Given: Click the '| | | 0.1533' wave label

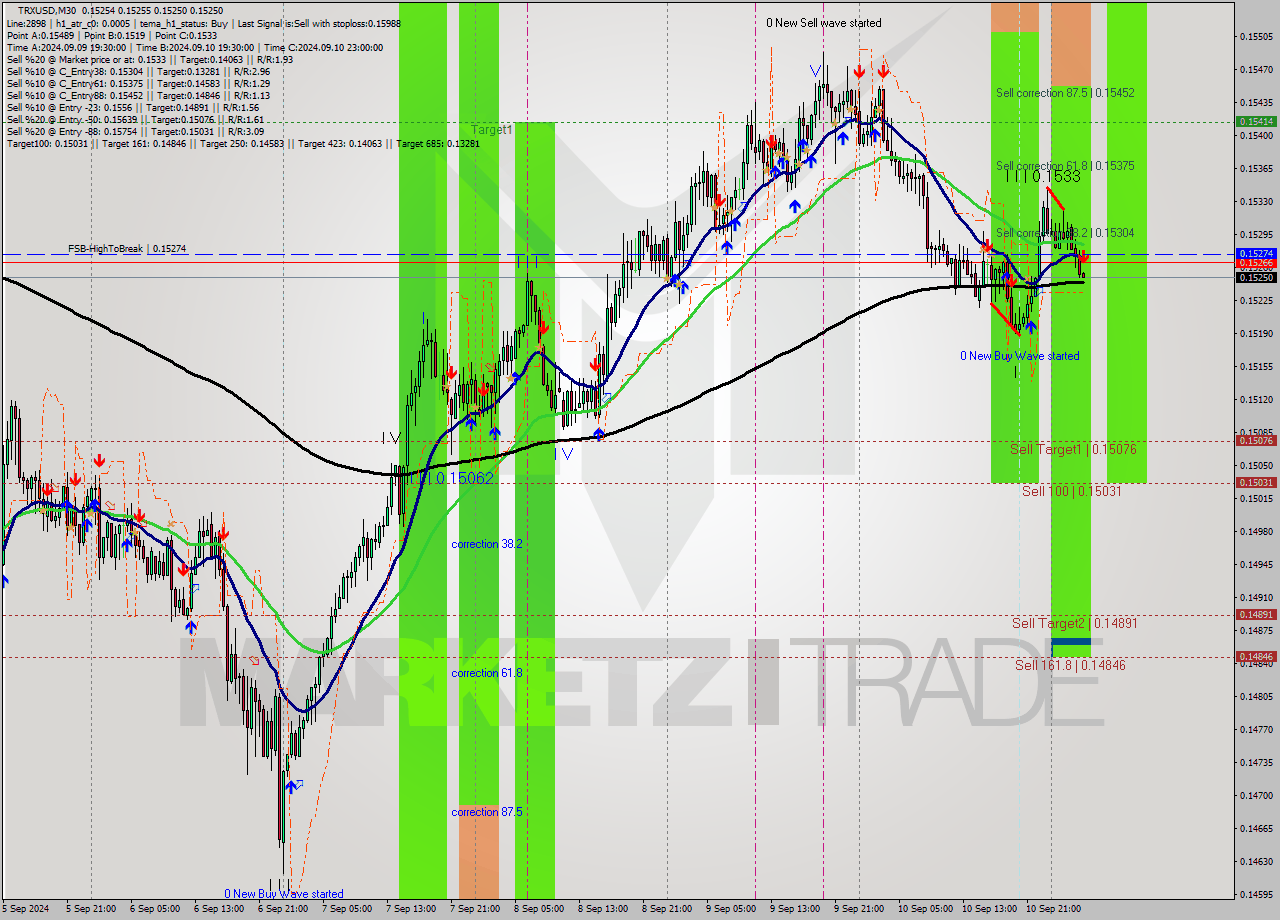Looking at the screenshot, I should coord(1043,176).
